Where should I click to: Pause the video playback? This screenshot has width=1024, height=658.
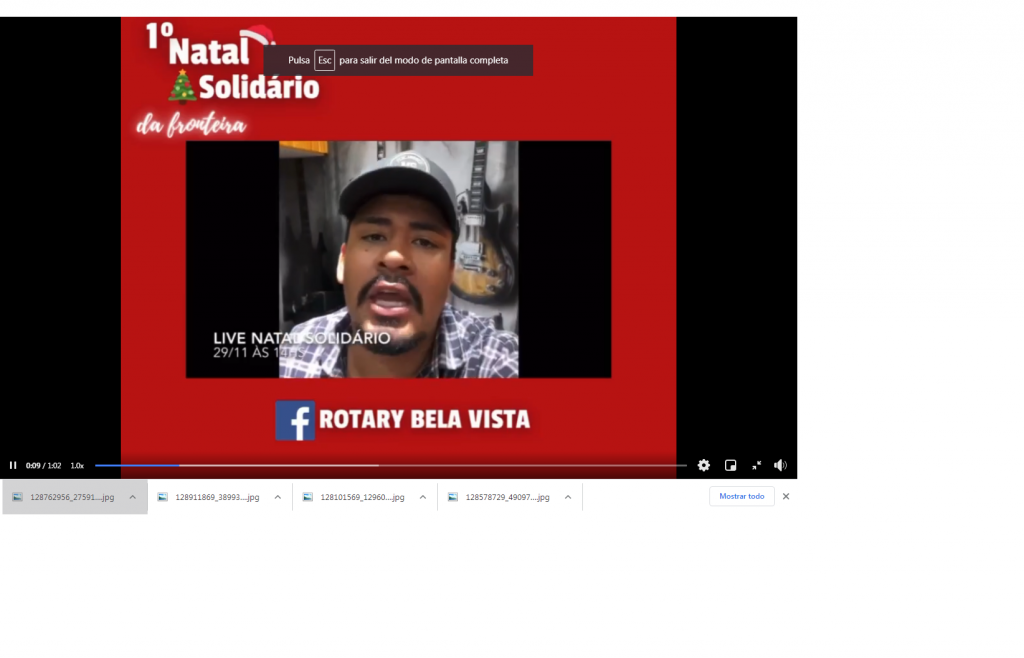pyautogui.click(x=13, y=465)
